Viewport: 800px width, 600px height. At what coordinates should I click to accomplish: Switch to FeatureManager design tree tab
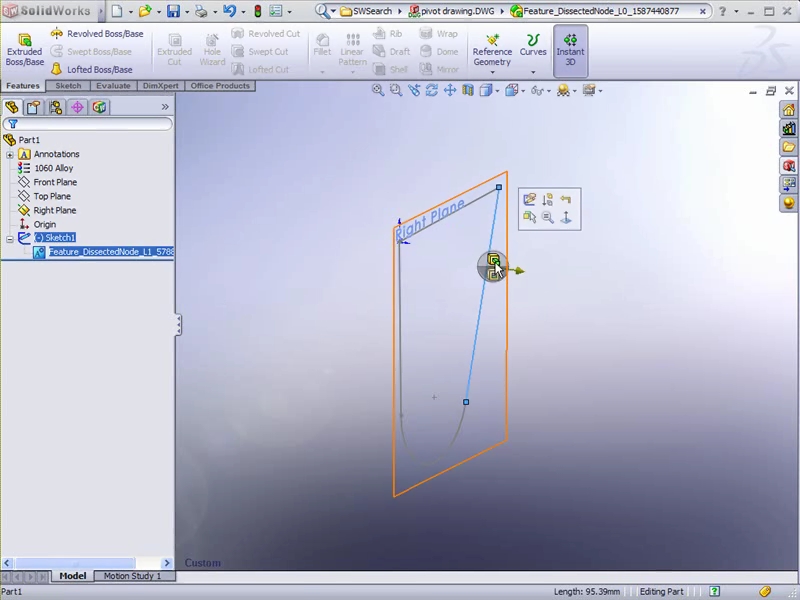click(x=12, y=107)
